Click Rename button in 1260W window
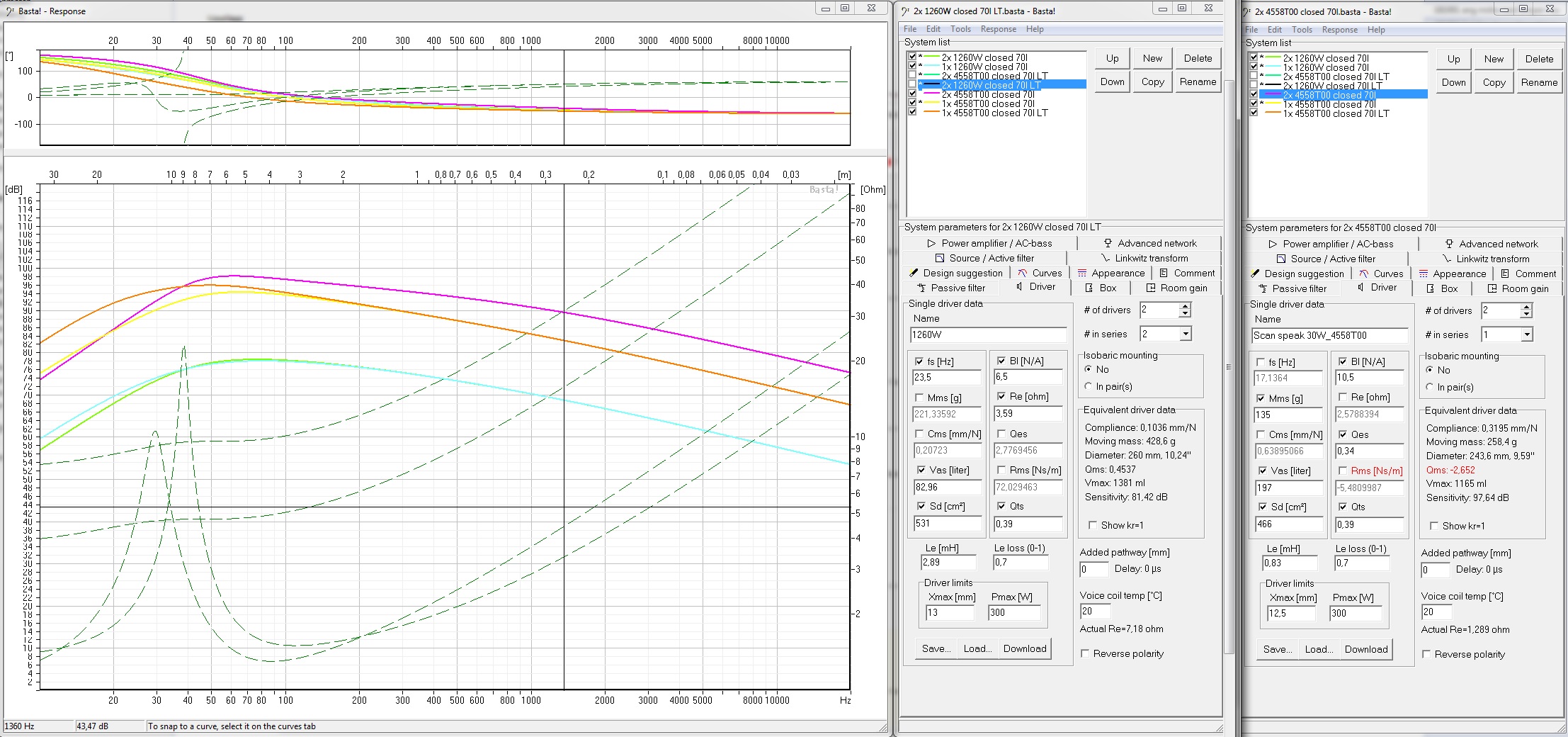Screen dimensions: 1568x737 coord(1198,81)
